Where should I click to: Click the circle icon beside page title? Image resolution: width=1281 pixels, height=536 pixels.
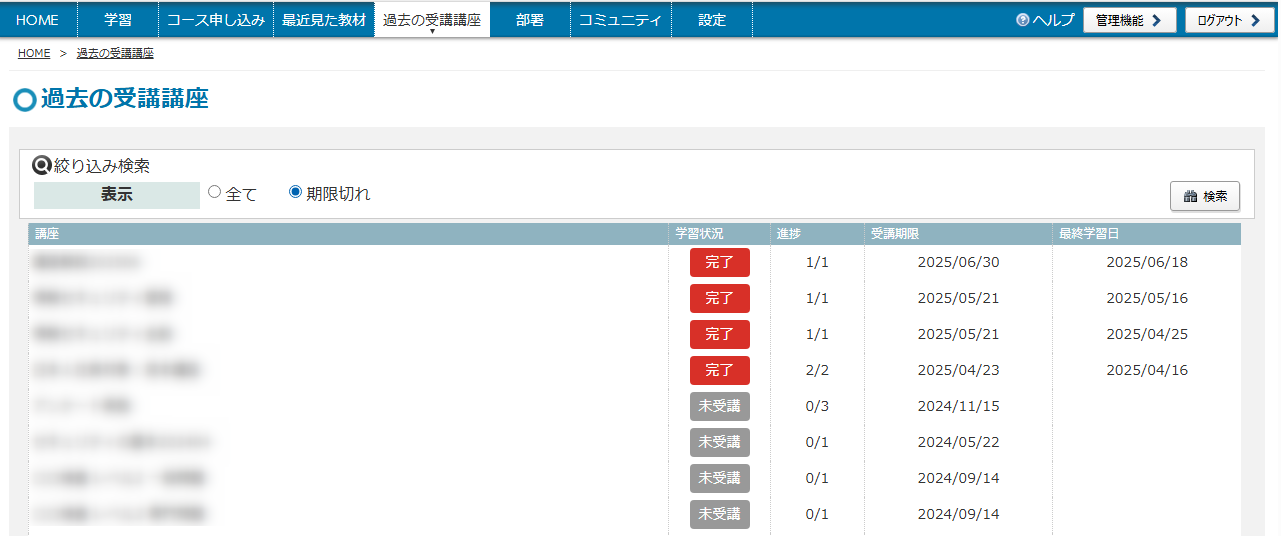(25, 100)
